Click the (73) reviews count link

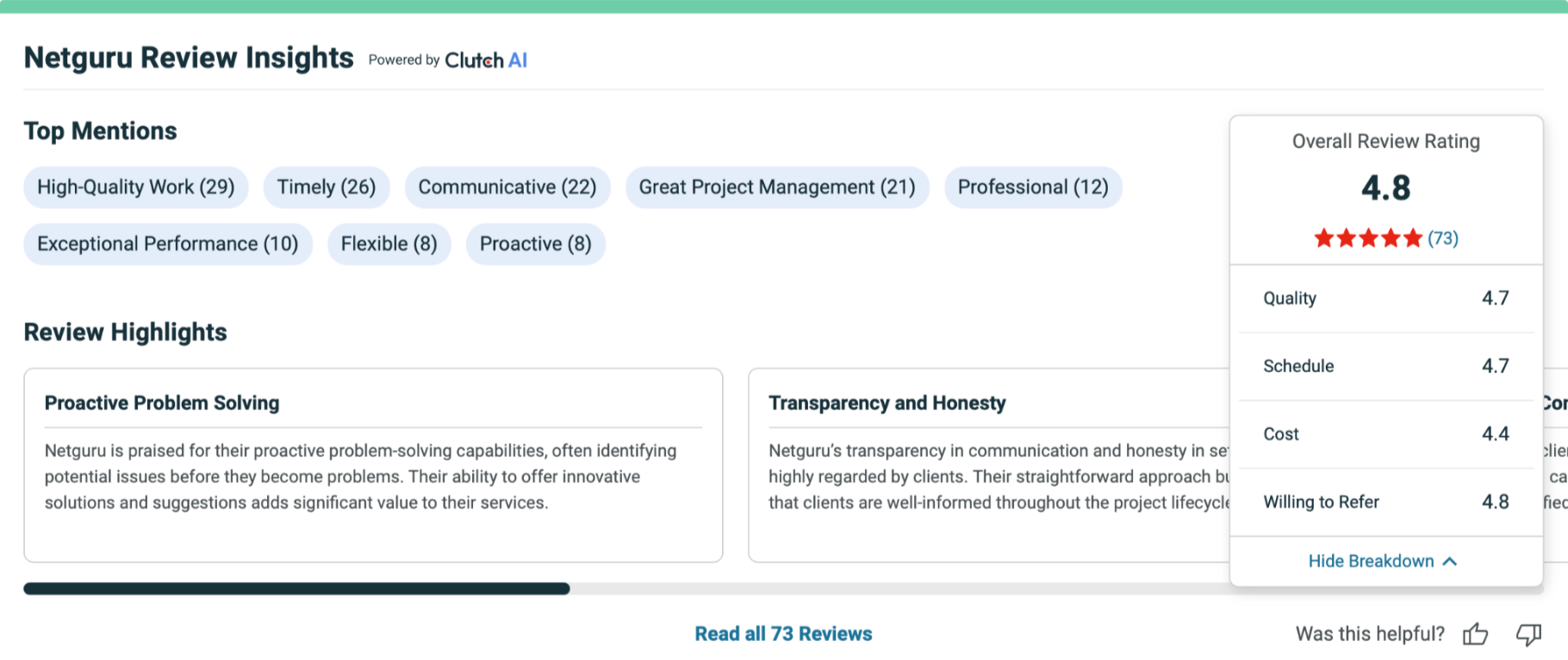tap(1443, 239)
